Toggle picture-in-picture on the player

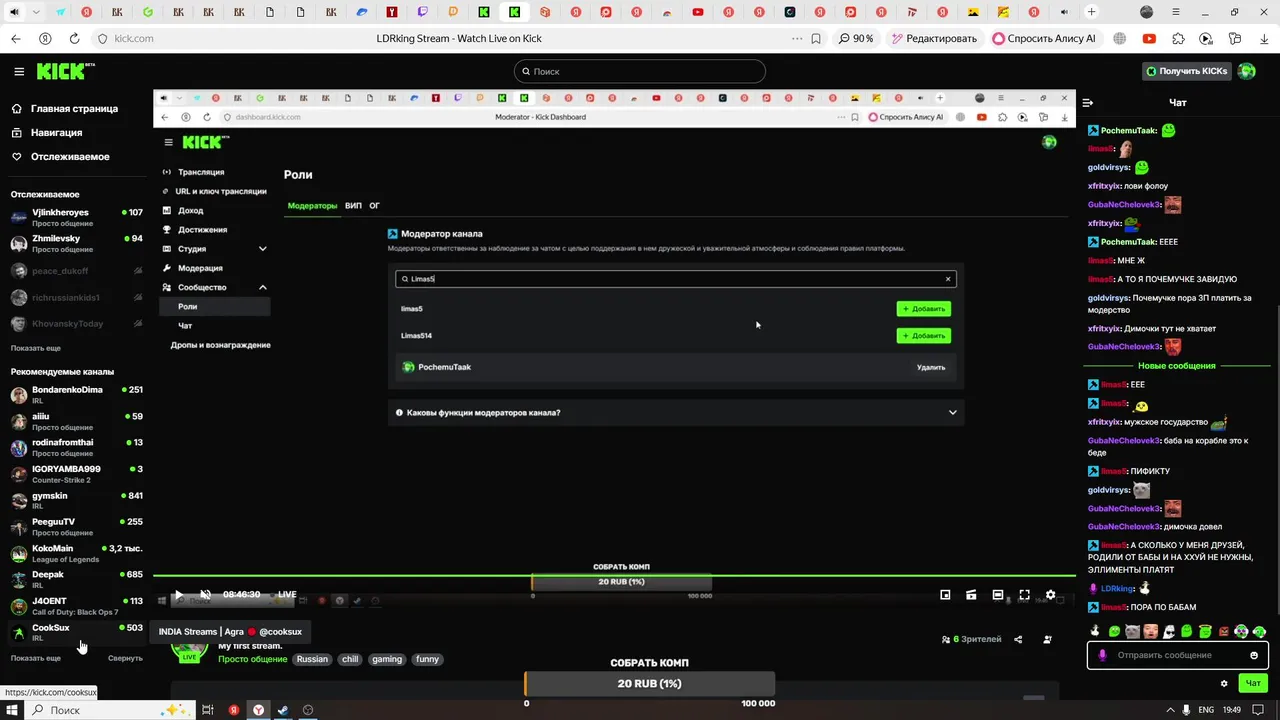pos(945,595)
